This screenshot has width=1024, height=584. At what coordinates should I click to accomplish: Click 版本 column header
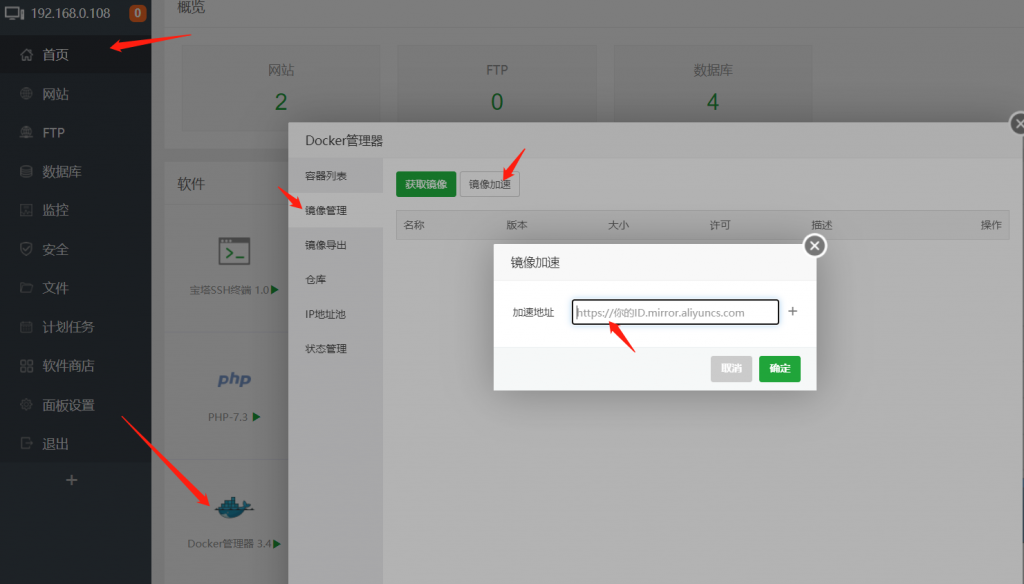point(517,225)
